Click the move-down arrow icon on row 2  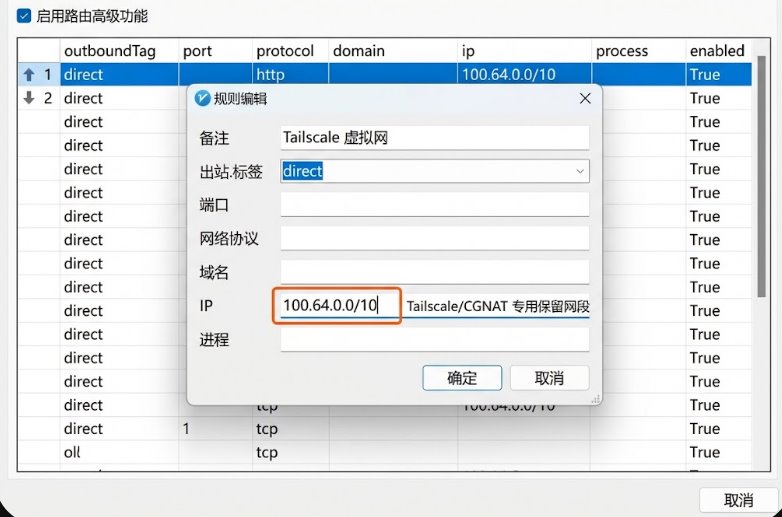(x=29, y=98)
